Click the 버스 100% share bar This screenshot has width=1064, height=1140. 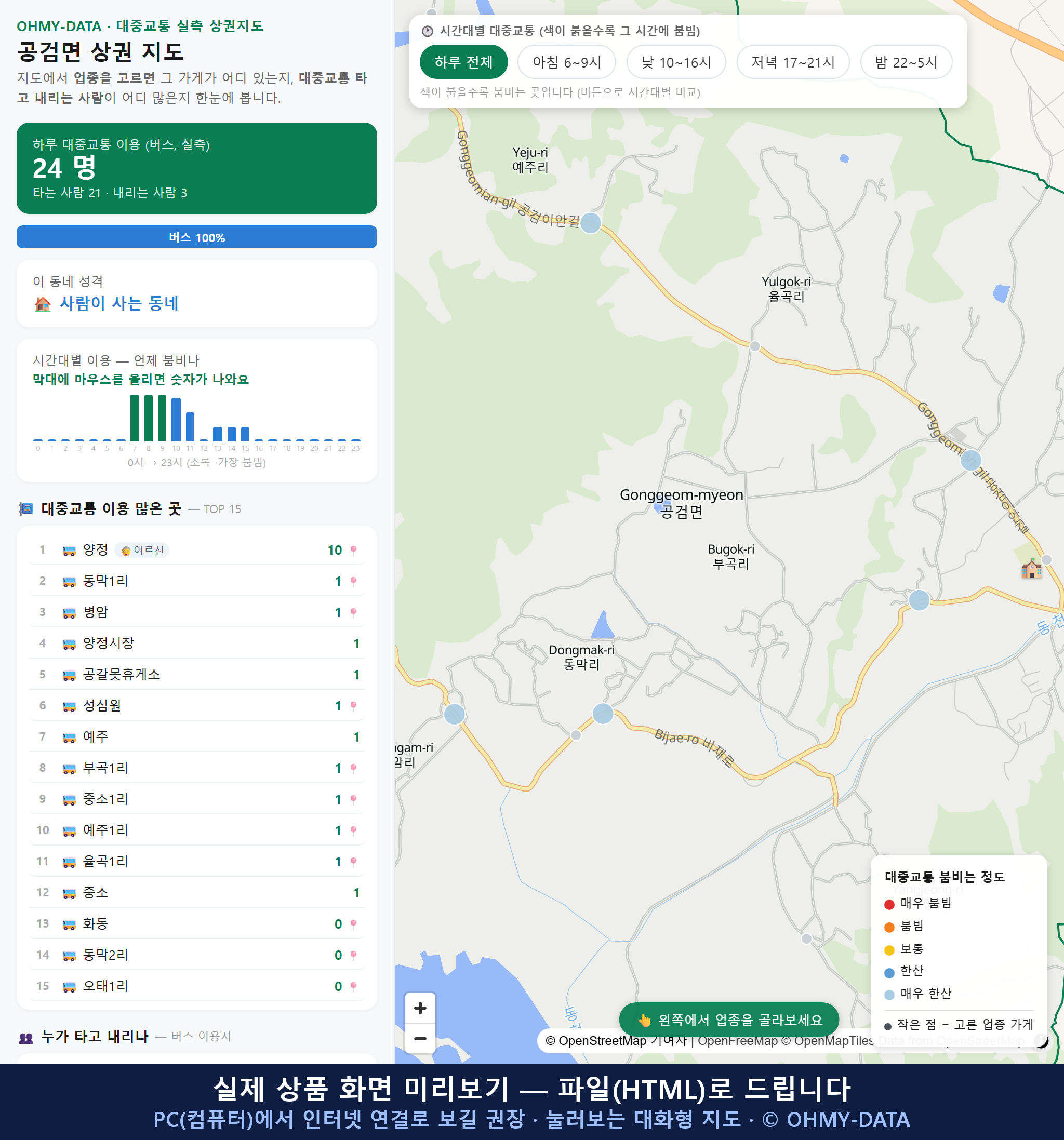[197, 237]
